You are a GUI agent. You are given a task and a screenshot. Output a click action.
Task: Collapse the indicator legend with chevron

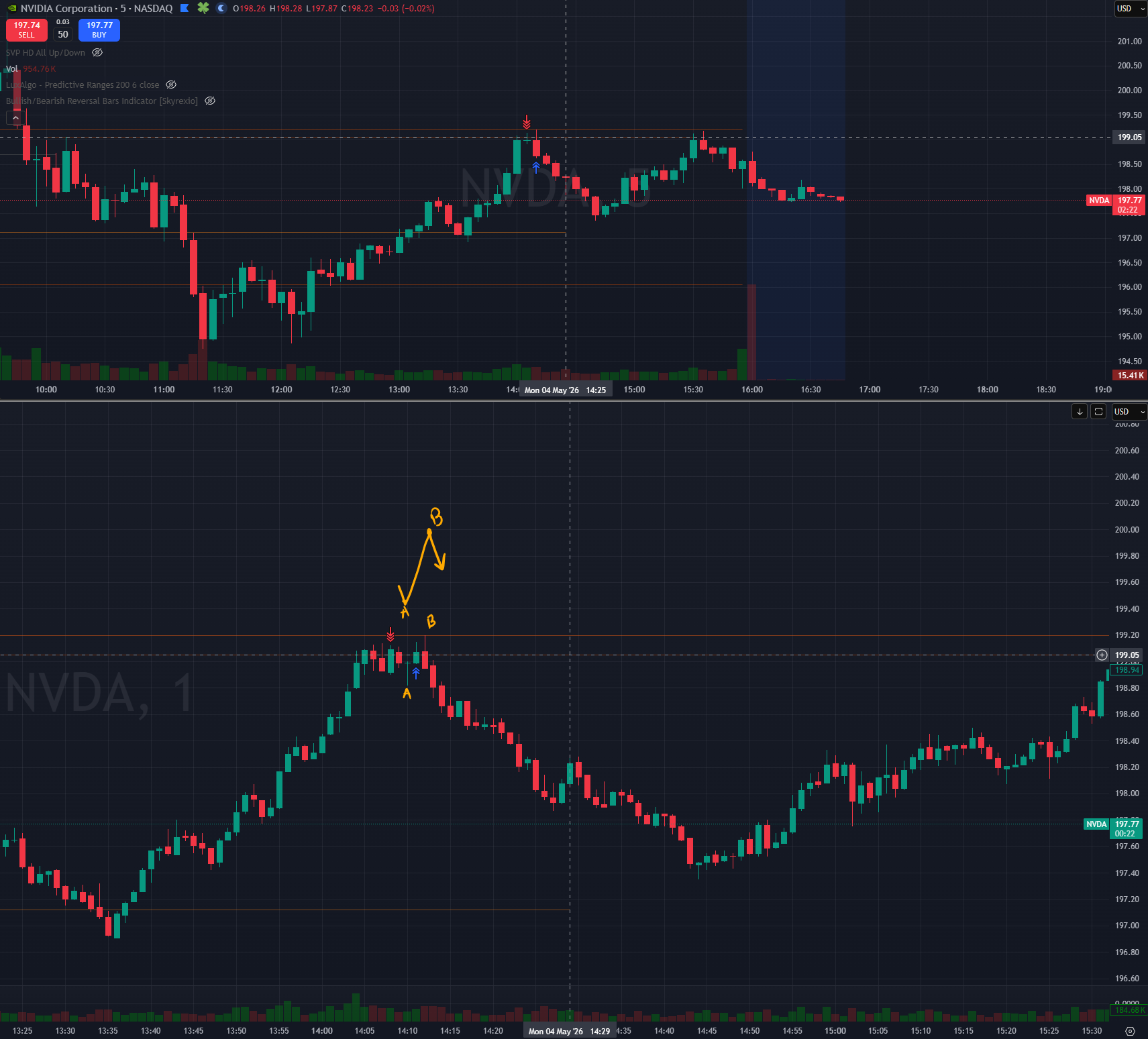pyautogui.click(x=16, y=117)
